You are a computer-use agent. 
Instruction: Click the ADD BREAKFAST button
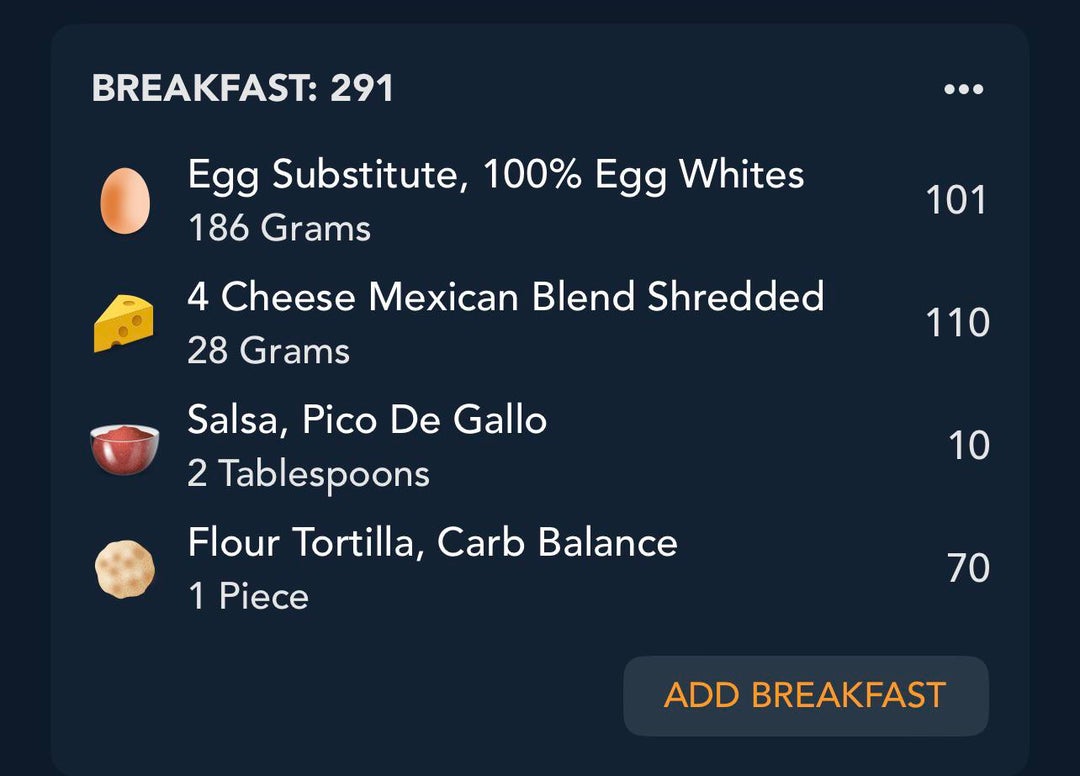pyautogui.click(x=806, y=695)
